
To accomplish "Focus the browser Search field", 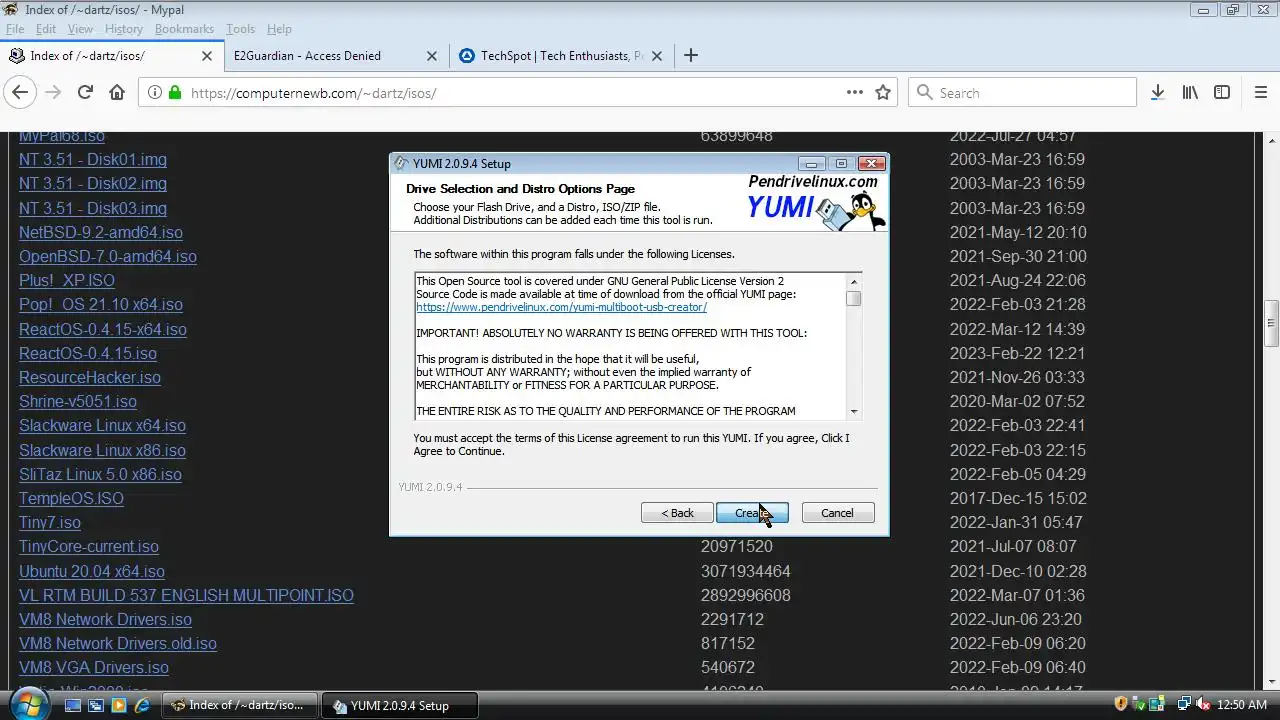I will pyautogui.click(x=1022, y=92).
